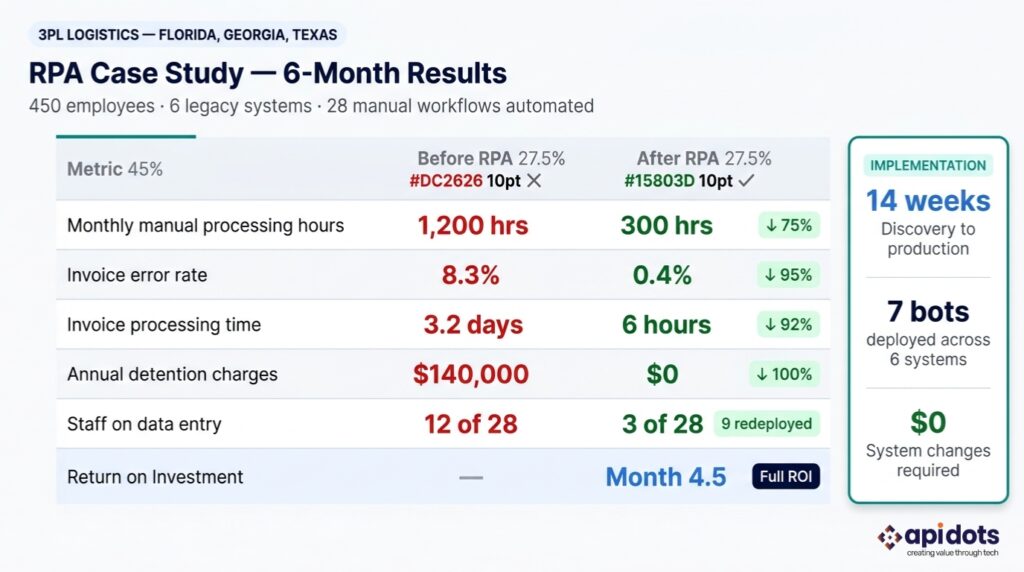This screenshot has height=572, width=1024.
Task: Click the '6 hours' value
Action: 666,325
